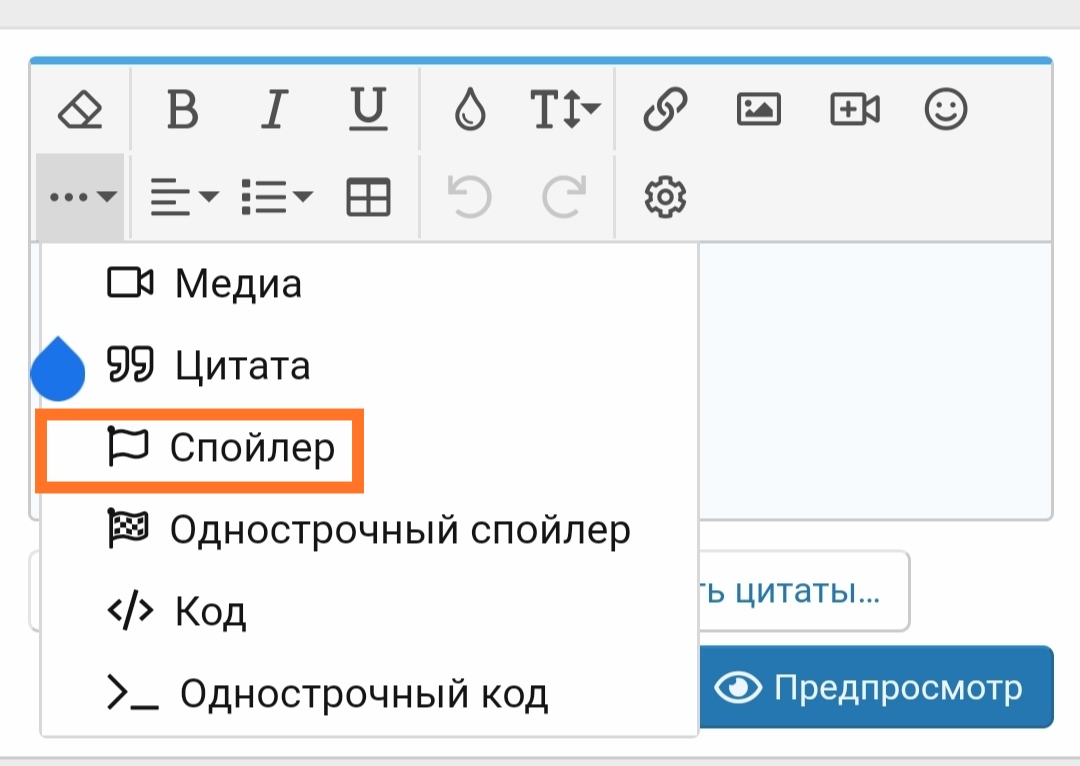Click the eraser remove formatting icon
This screenshot has height=766, width=1080.
point(80,110)
